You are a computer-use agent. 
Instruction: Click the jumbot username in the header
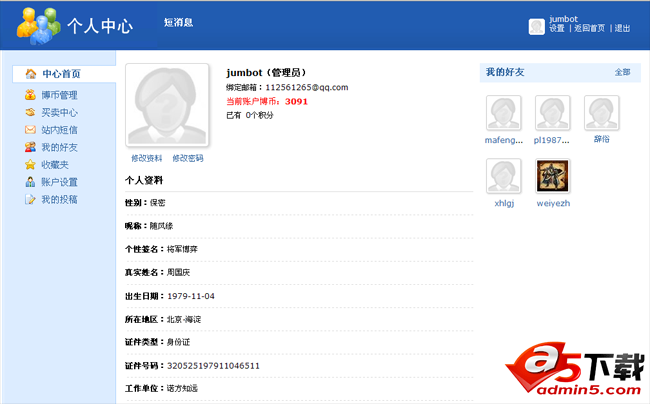pyautogui.click(x=563, y=19)
